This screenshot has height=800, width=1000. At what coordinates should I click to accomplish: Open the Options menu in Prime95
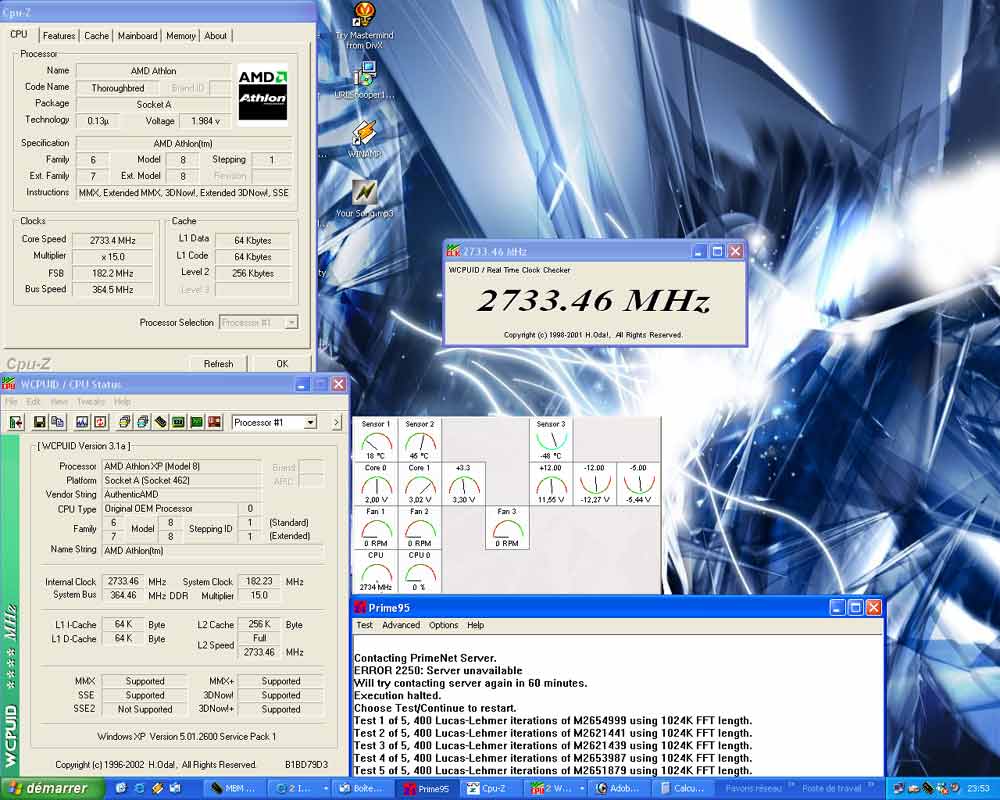443,625
